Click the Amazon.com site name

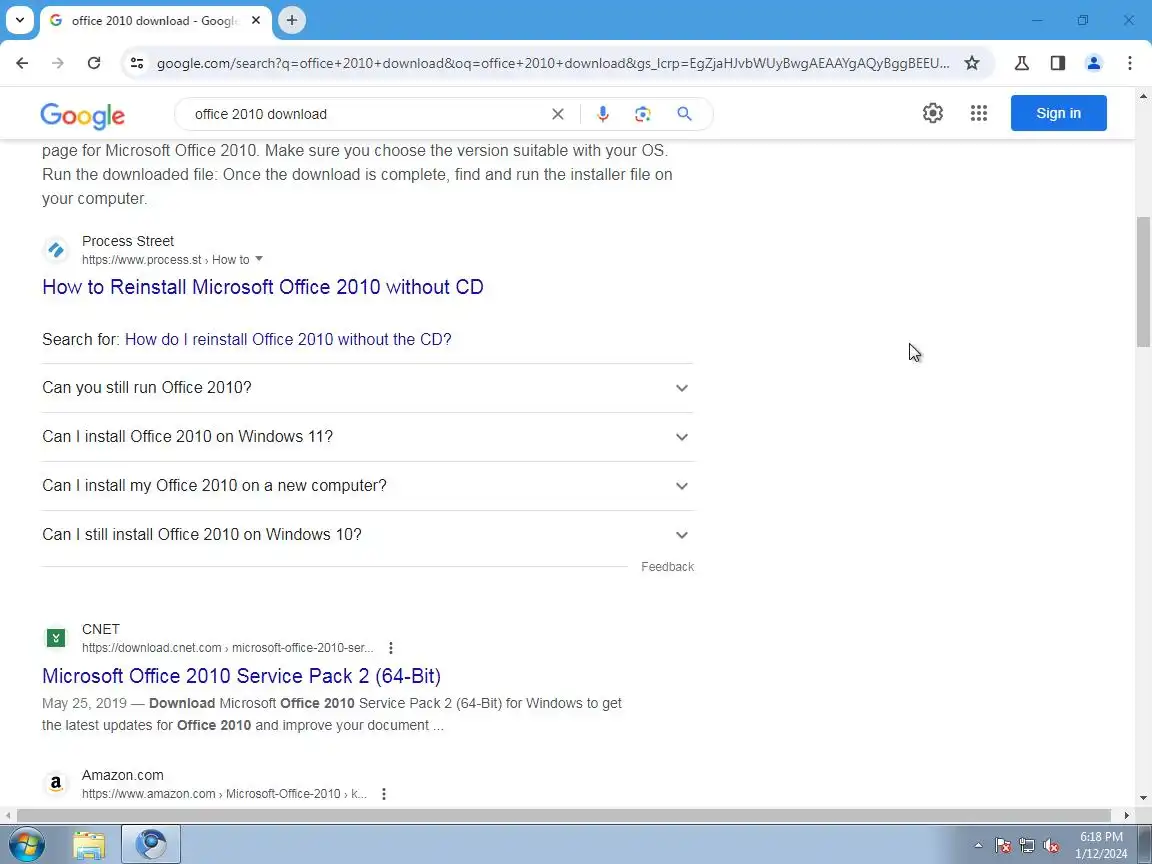pyautogui.click(x=123, y=775)
